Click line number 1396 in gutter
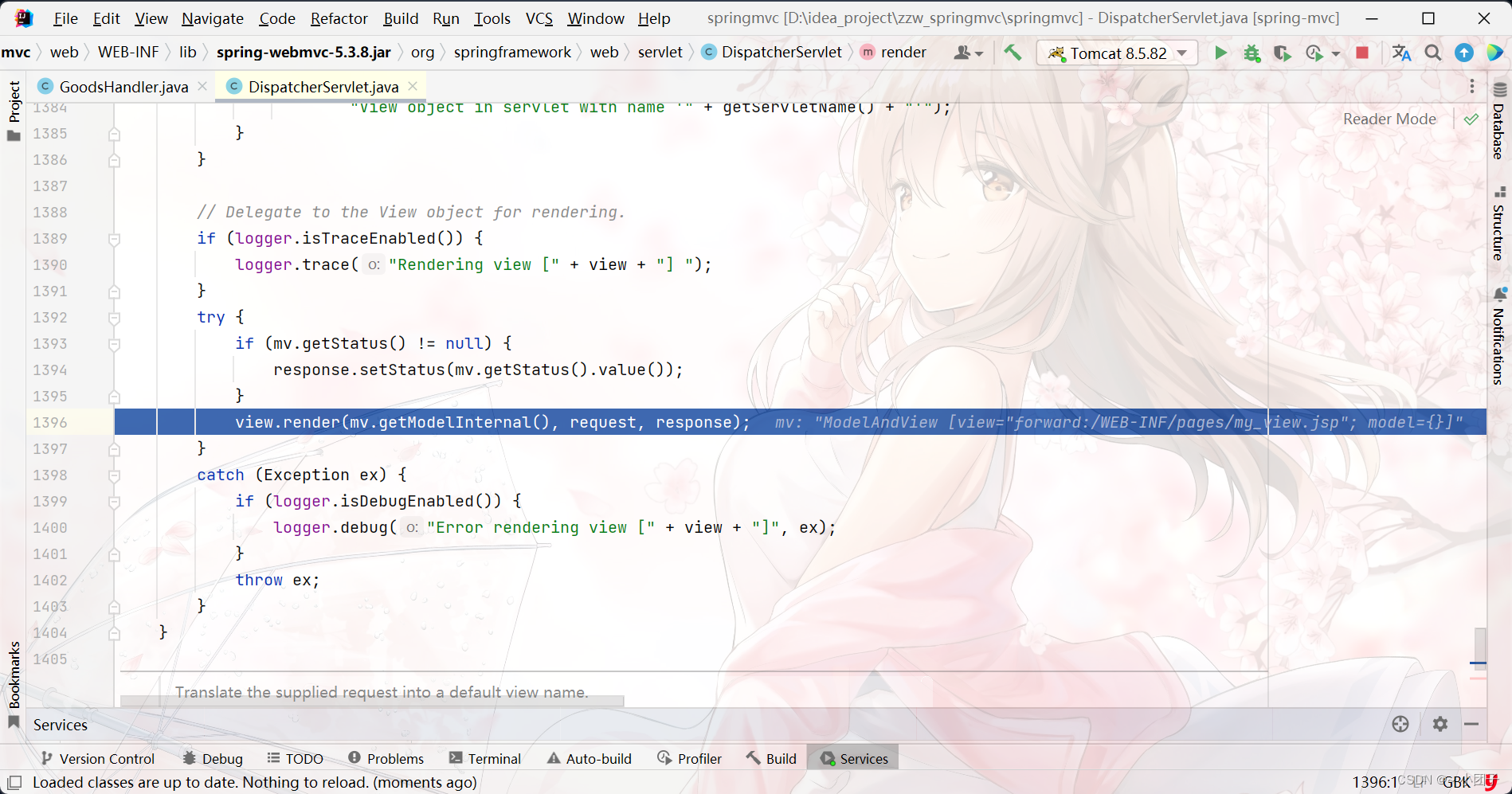The height and width of the screenshot is (794, 1512). [50, 423]
